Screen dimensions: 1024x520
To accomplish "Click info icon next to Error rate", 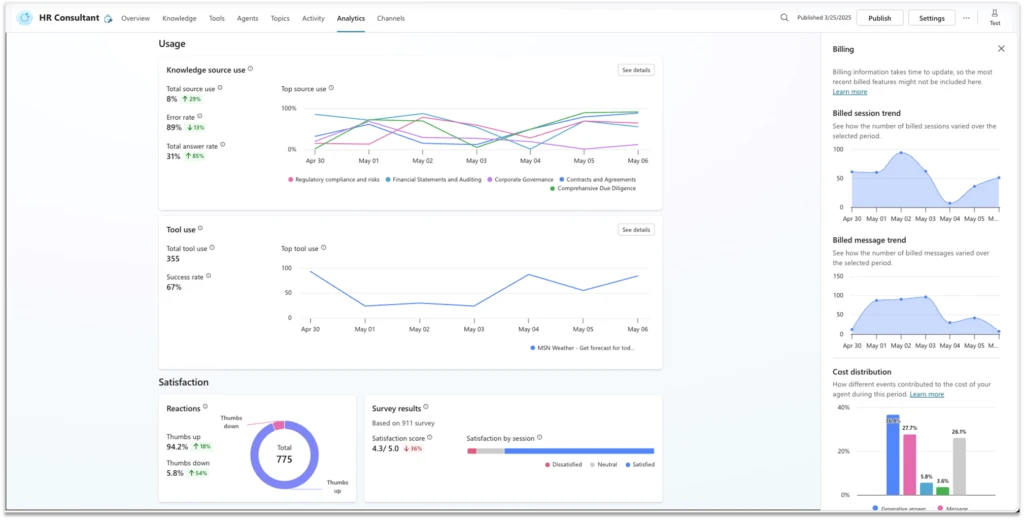I will click(x=201, y=117).
